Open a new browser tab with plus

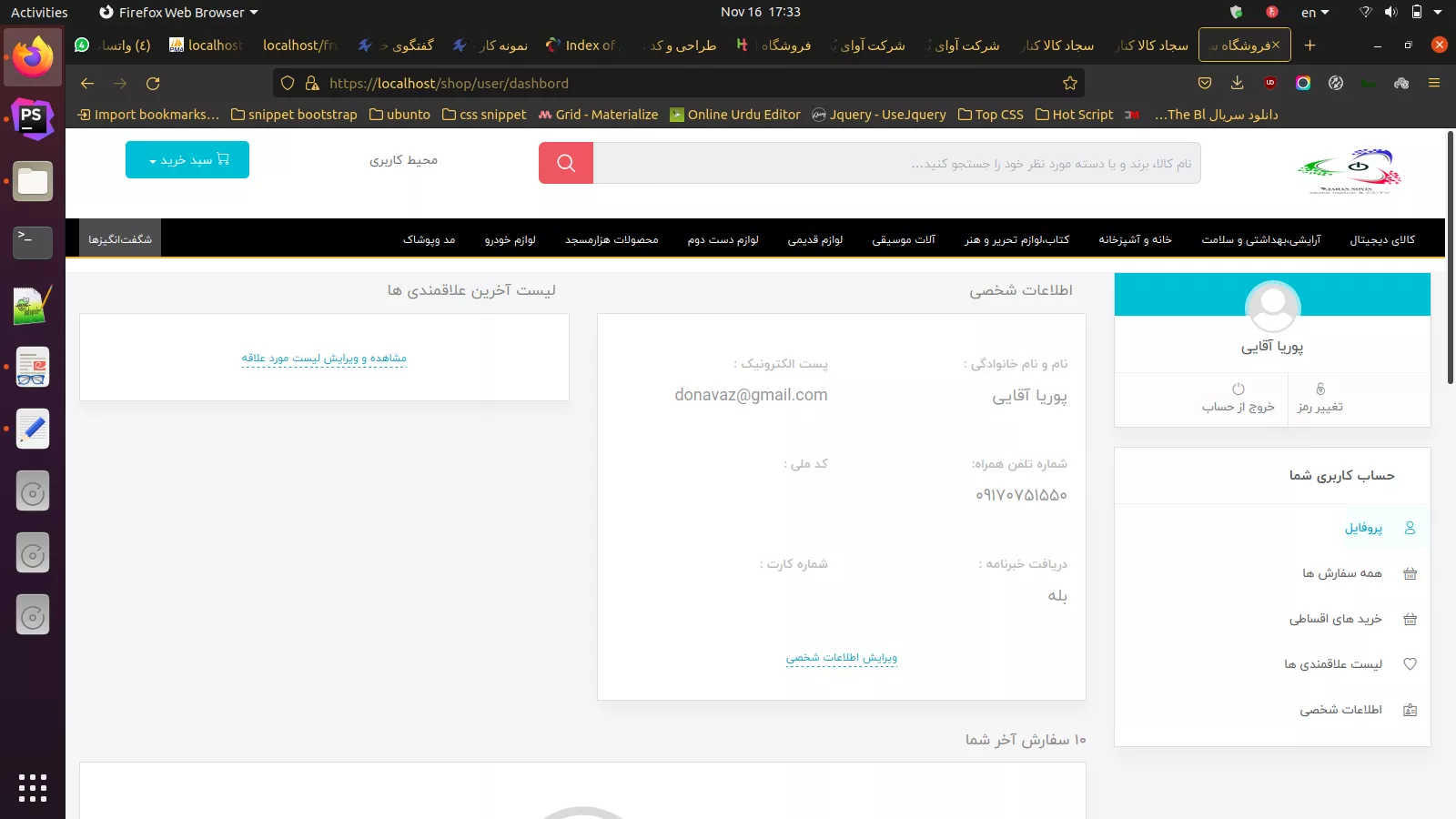(x=1309, y=45)
